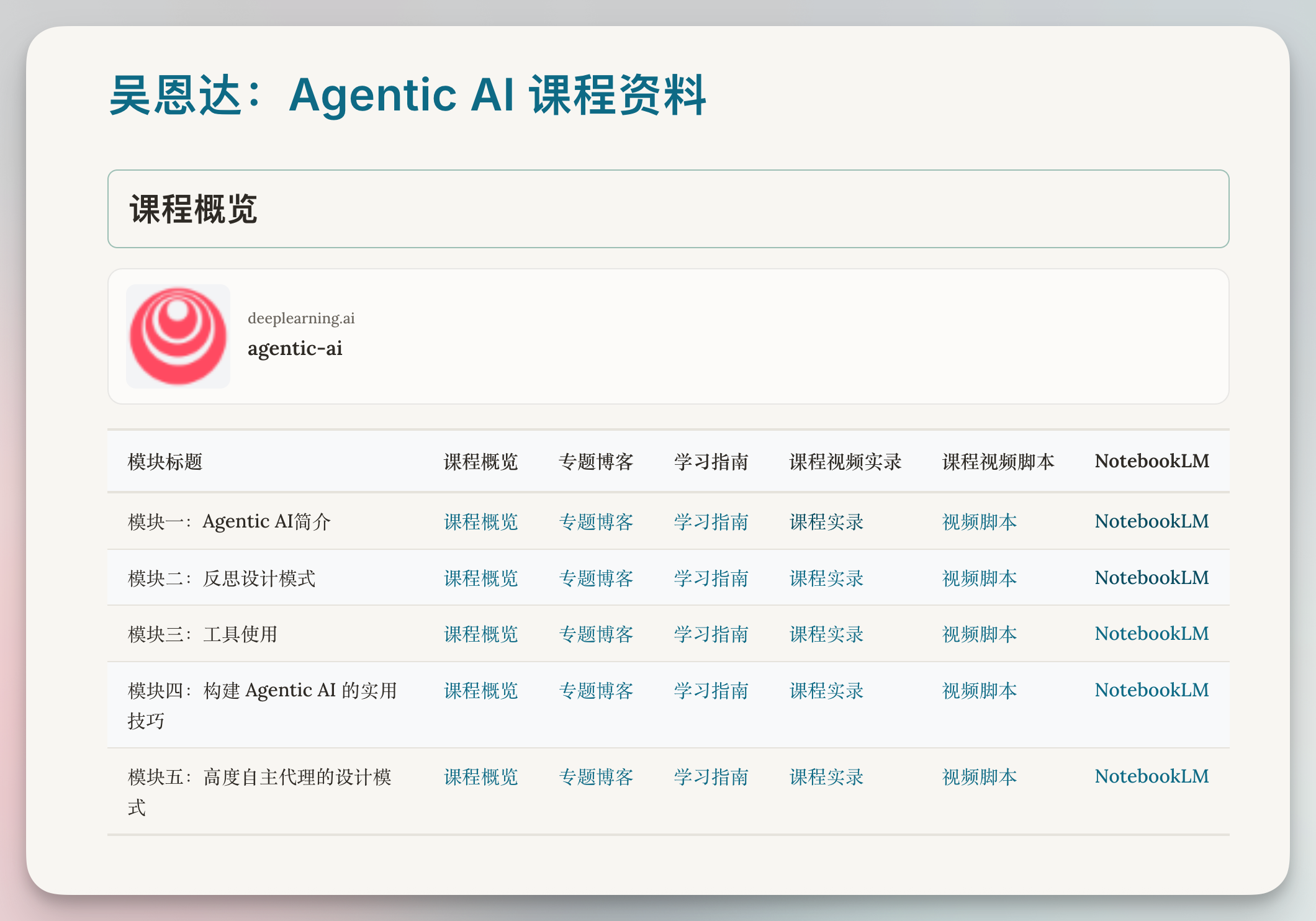Open NotebookLM link for 模块一 row
The width and height of the screenshot is (1316, 921).
point(1151,521)
